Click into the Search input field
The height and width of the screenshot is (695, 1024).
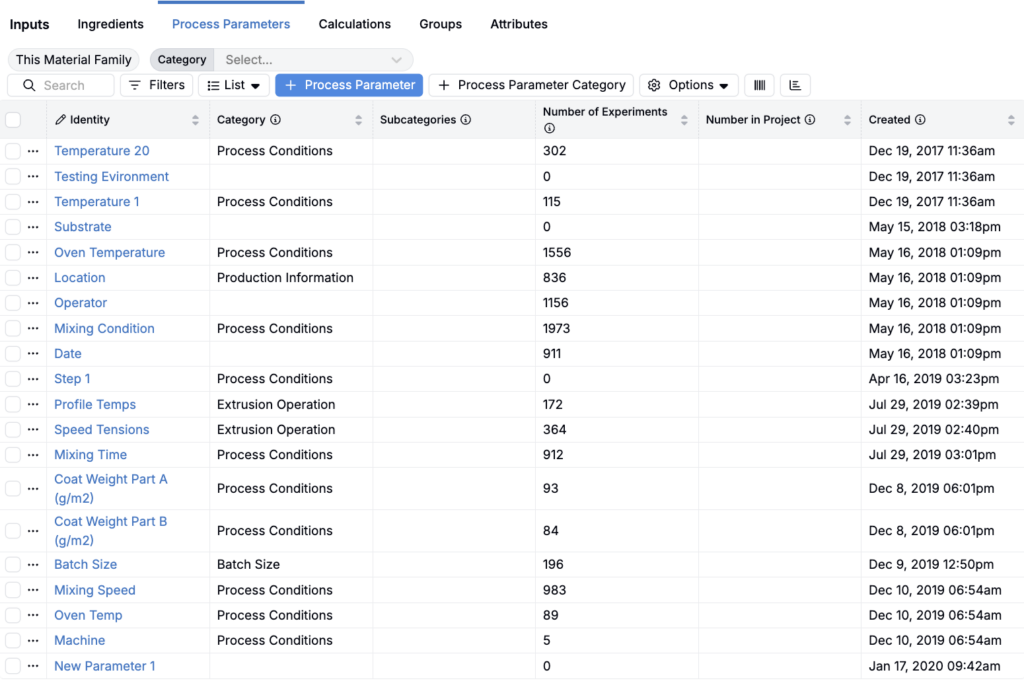tap(74, 86)
